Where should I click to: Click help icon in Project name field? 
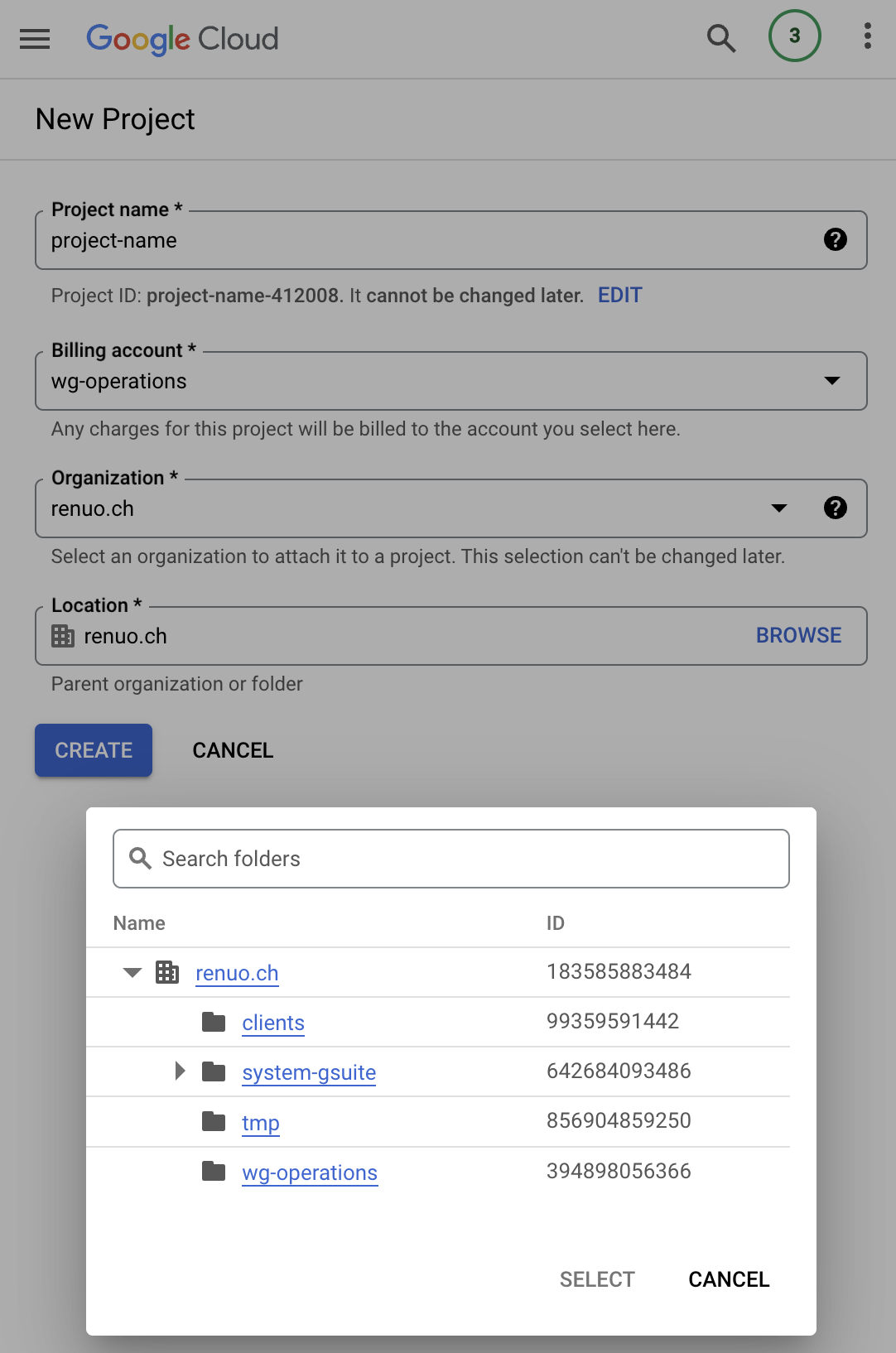(x=836, y=239)
